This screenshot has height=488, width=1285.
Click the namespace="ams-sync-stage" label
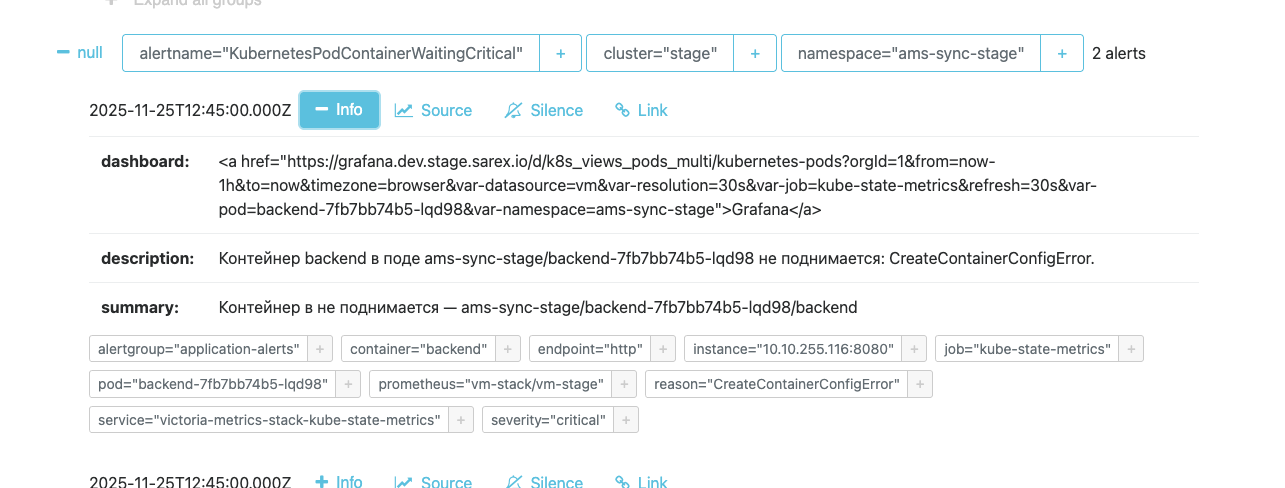coord(911,53)
